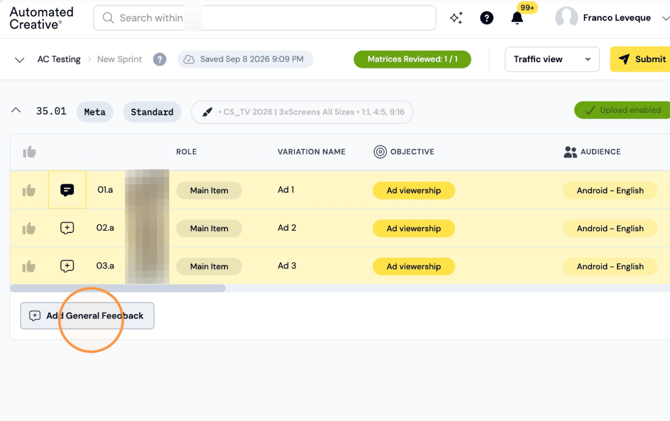
Task: Click Matrices Reviewed 1/1 badge
Action: (412, 59)
